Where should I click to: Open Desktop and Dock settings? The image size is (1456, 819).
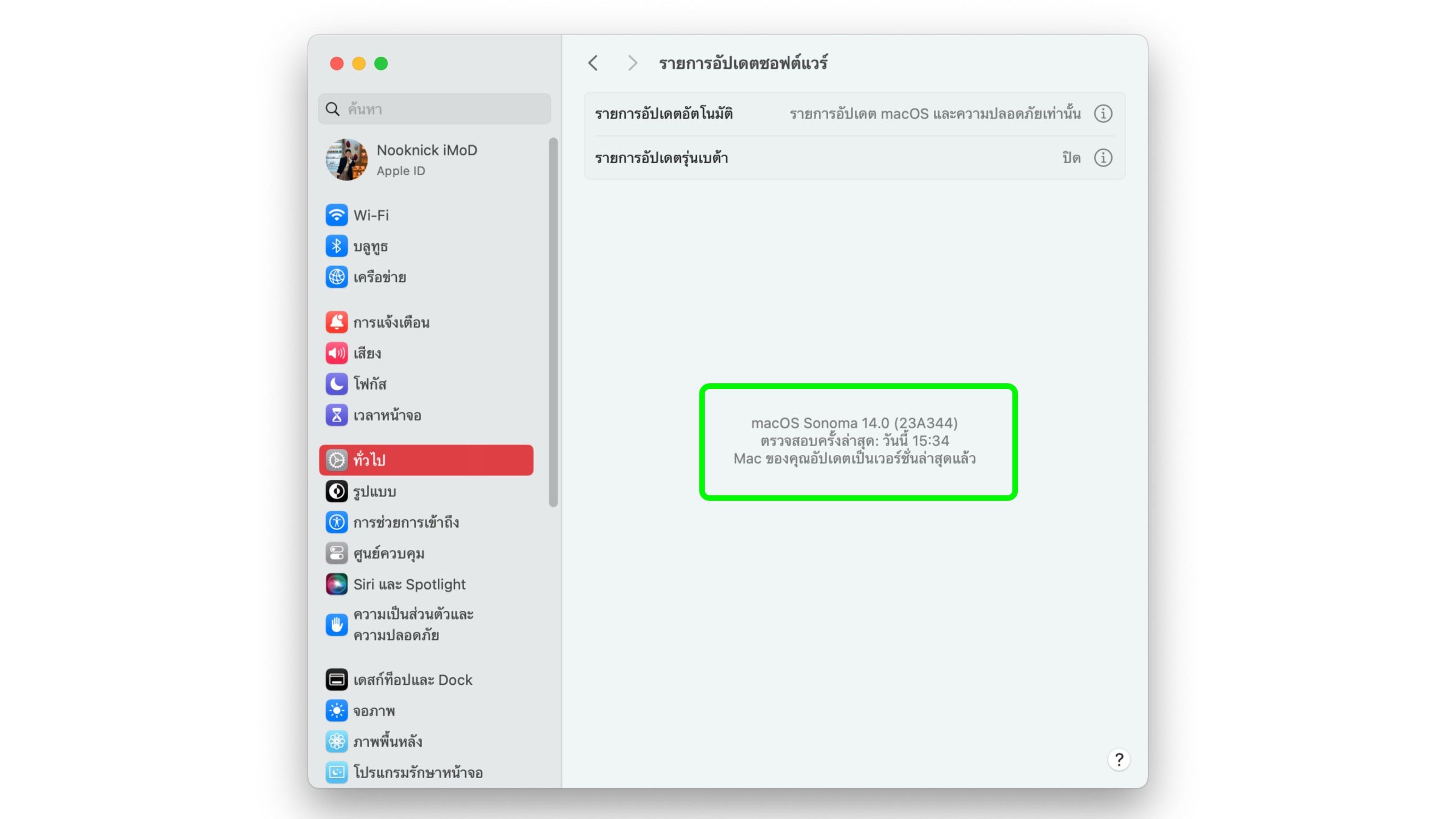[x=412, y=680]
